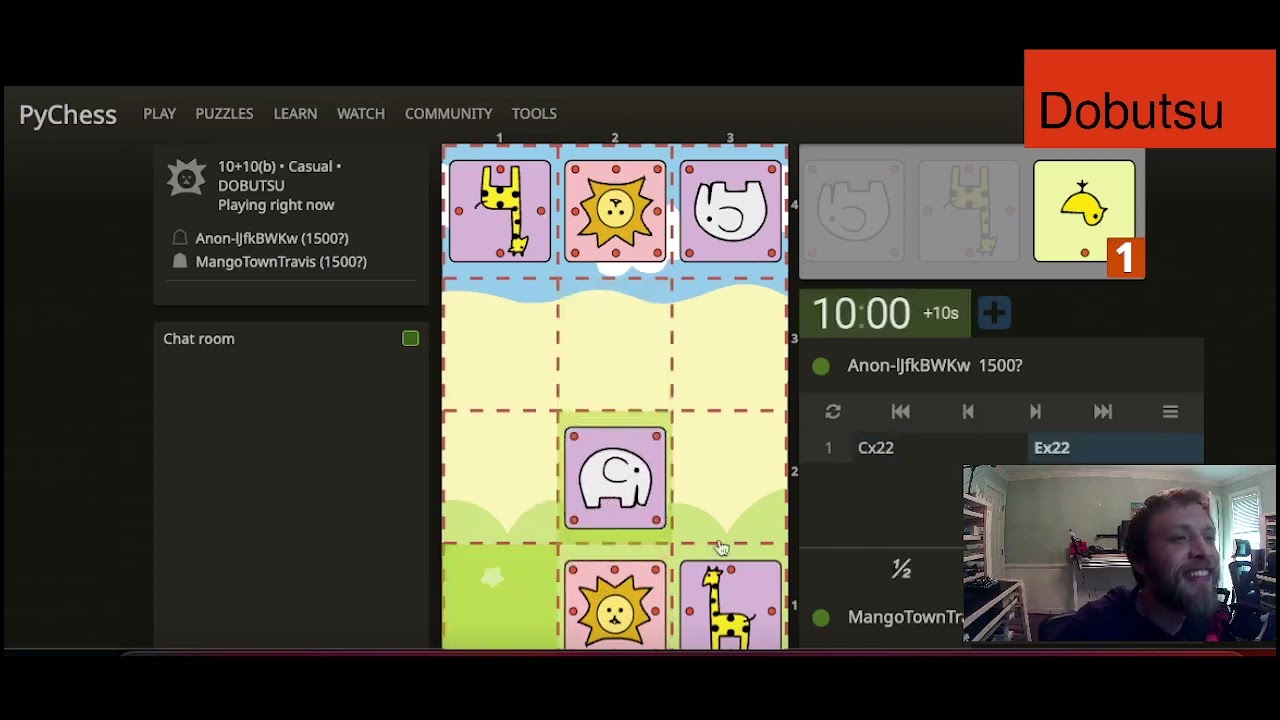Step back one move
Viewport: 1280px width, 720px height.
pos(968,411)
